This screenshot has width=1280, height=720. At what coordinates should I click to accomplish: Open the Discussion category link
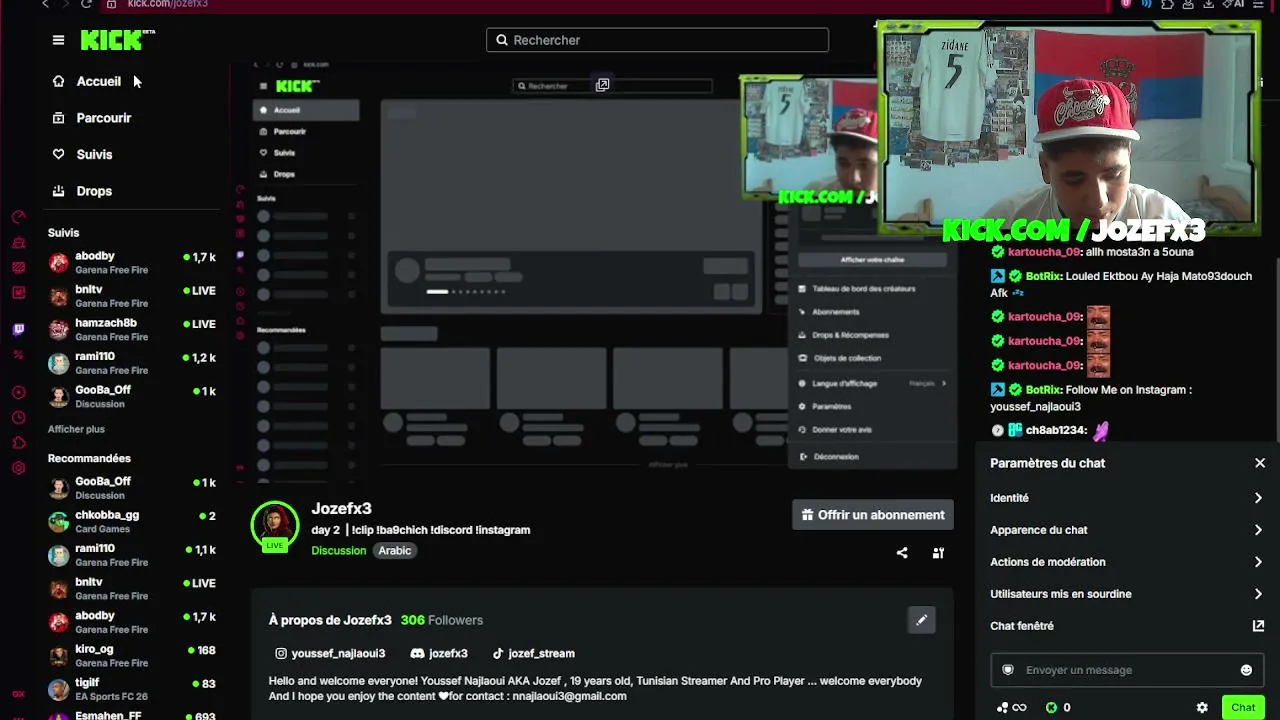click(338, 551)
